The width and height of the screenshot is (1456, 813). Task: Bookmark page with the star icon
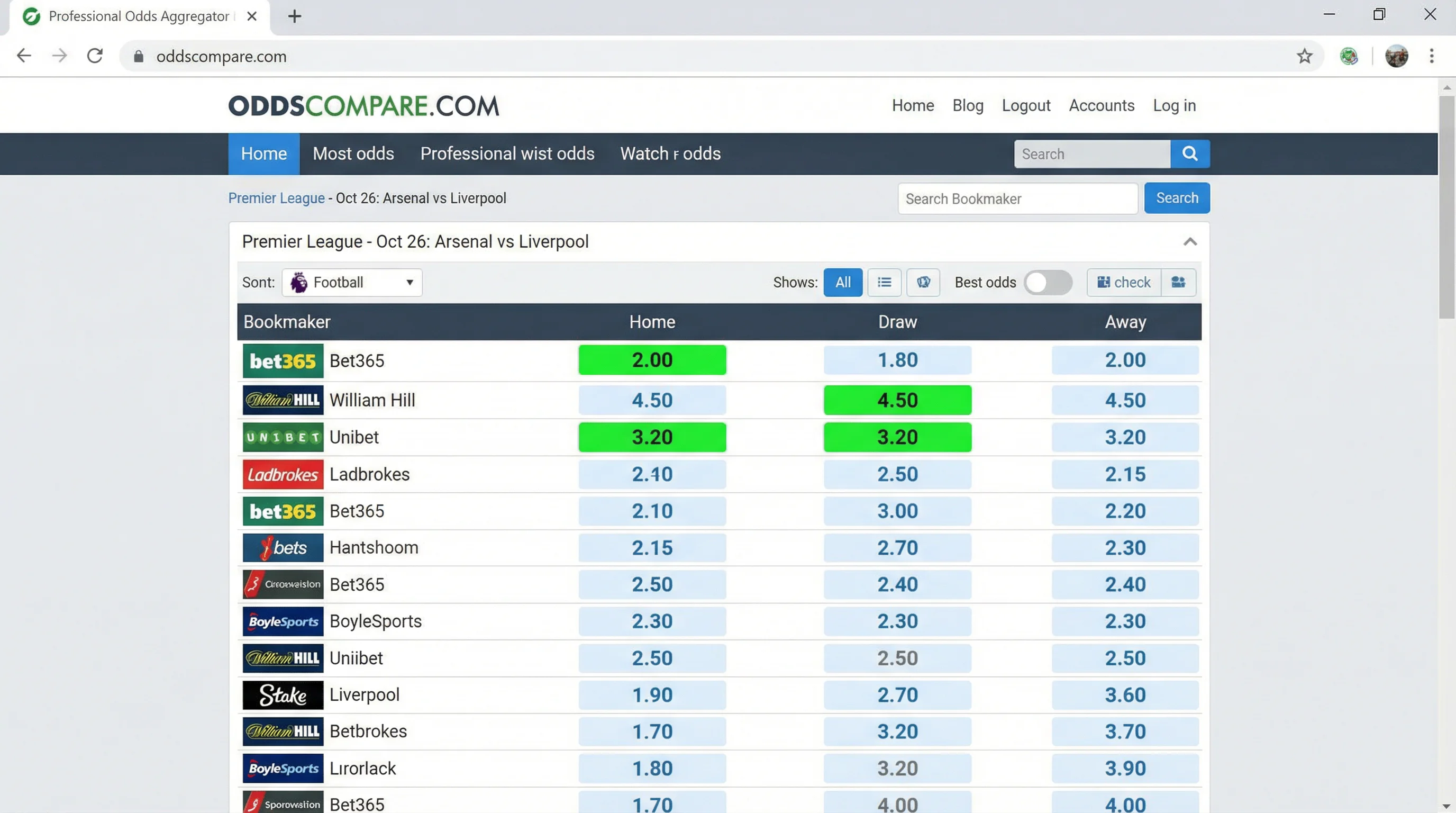coord(1305,56)
